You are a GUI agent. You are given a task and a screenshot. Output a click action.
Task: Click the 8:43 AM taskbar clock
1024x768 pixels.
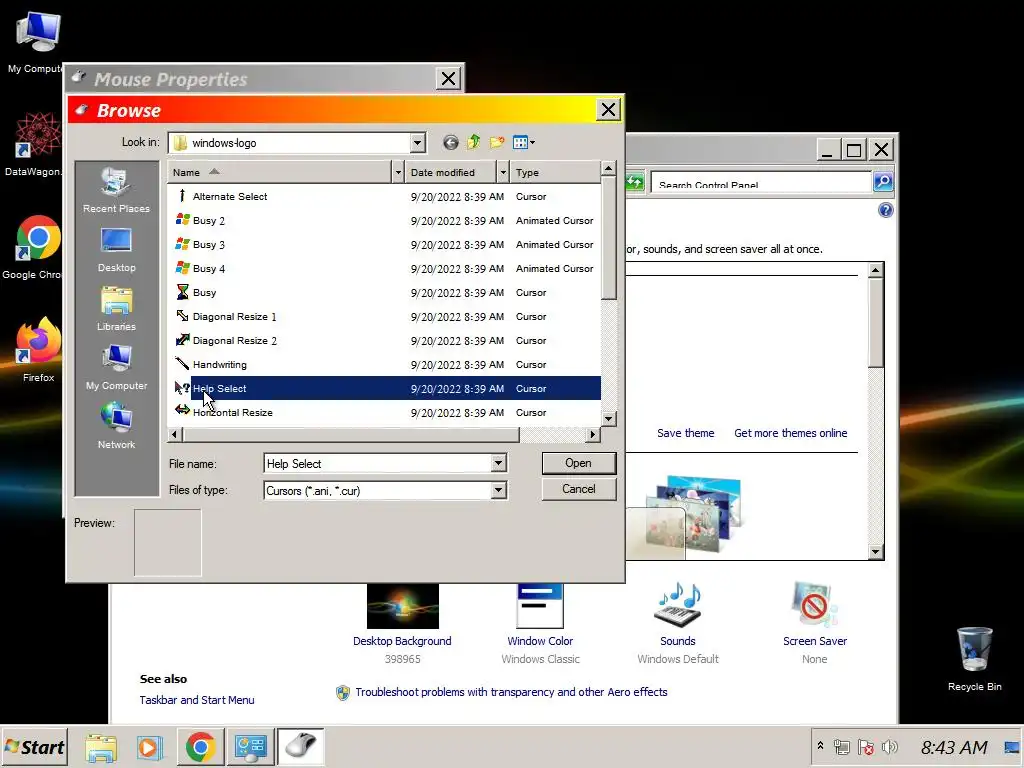click(x=954, y=747)
